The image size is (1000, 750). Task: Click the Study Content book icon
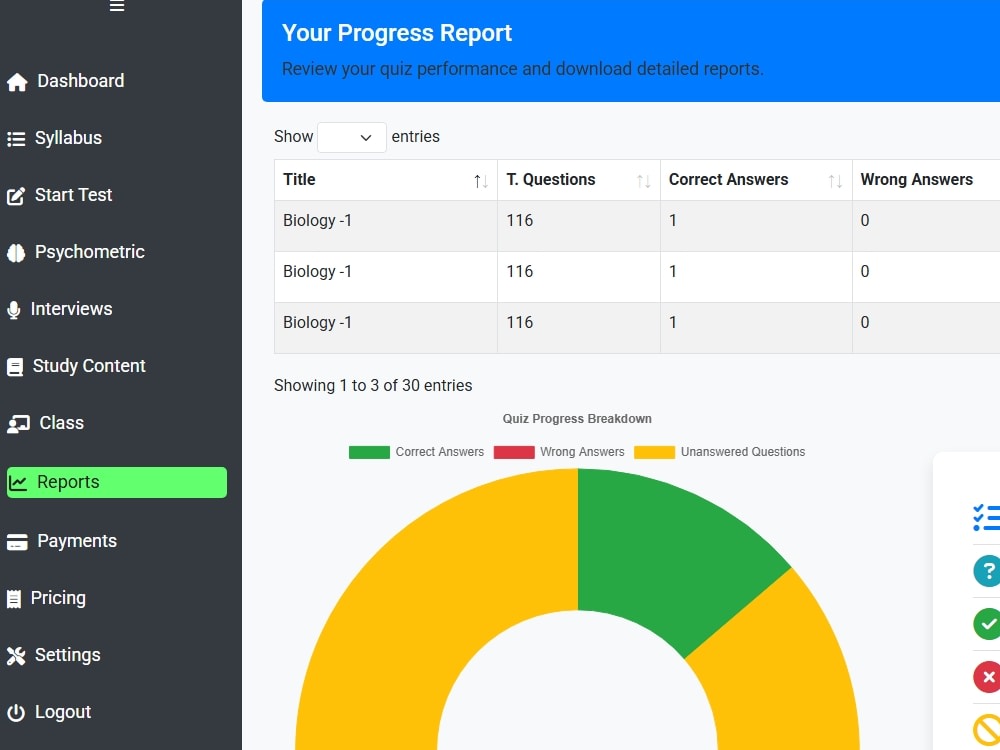pos(15,367)
